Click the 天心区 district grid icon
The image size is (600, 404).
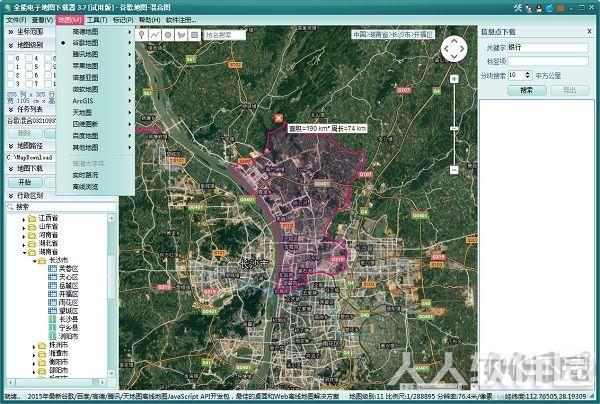click(52, 277)
